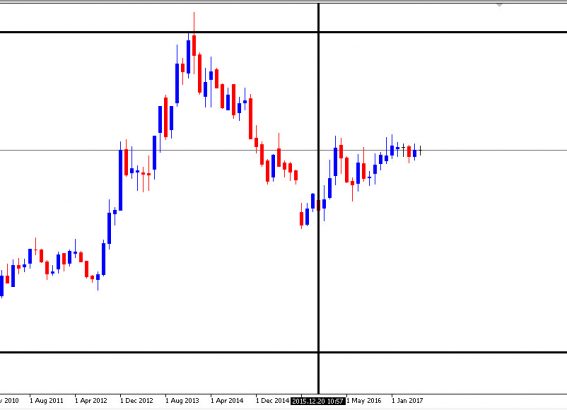The width and height of the screenshot is (567, 410).
Task: Click the highlighted 2015.12.20 10:57 date label
Action: coord(318,401)
